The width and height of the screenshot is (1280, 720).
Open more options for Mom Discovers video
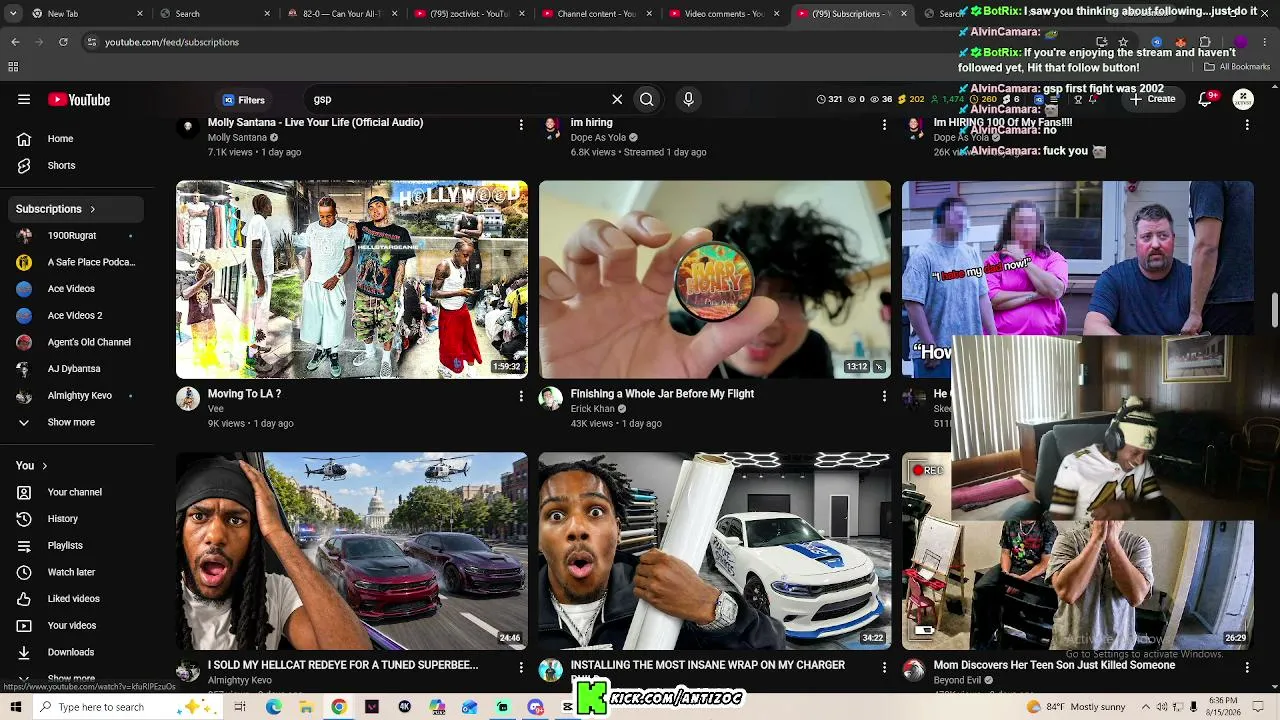click(x=1247, y=667)
